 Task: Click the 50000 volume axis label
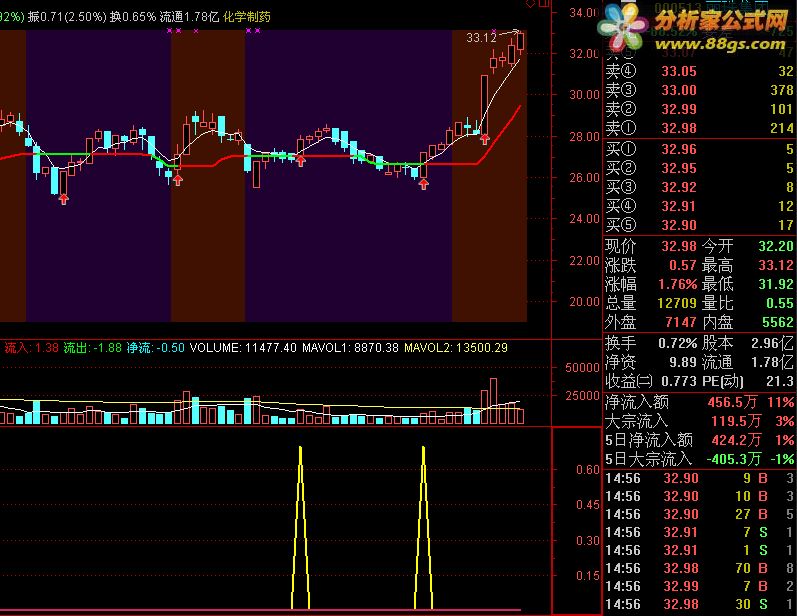583,367
